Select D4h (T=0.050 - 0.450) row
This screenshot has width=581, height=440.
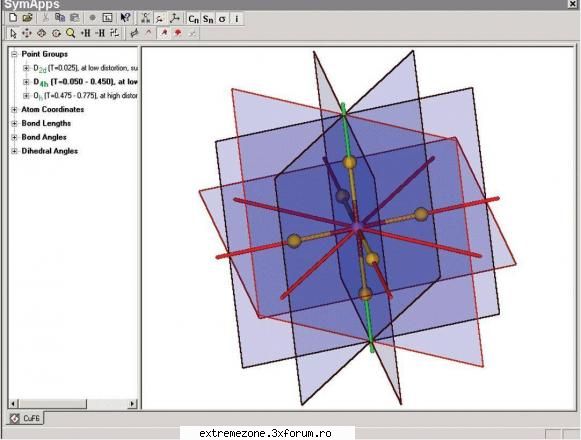point(85,82)
